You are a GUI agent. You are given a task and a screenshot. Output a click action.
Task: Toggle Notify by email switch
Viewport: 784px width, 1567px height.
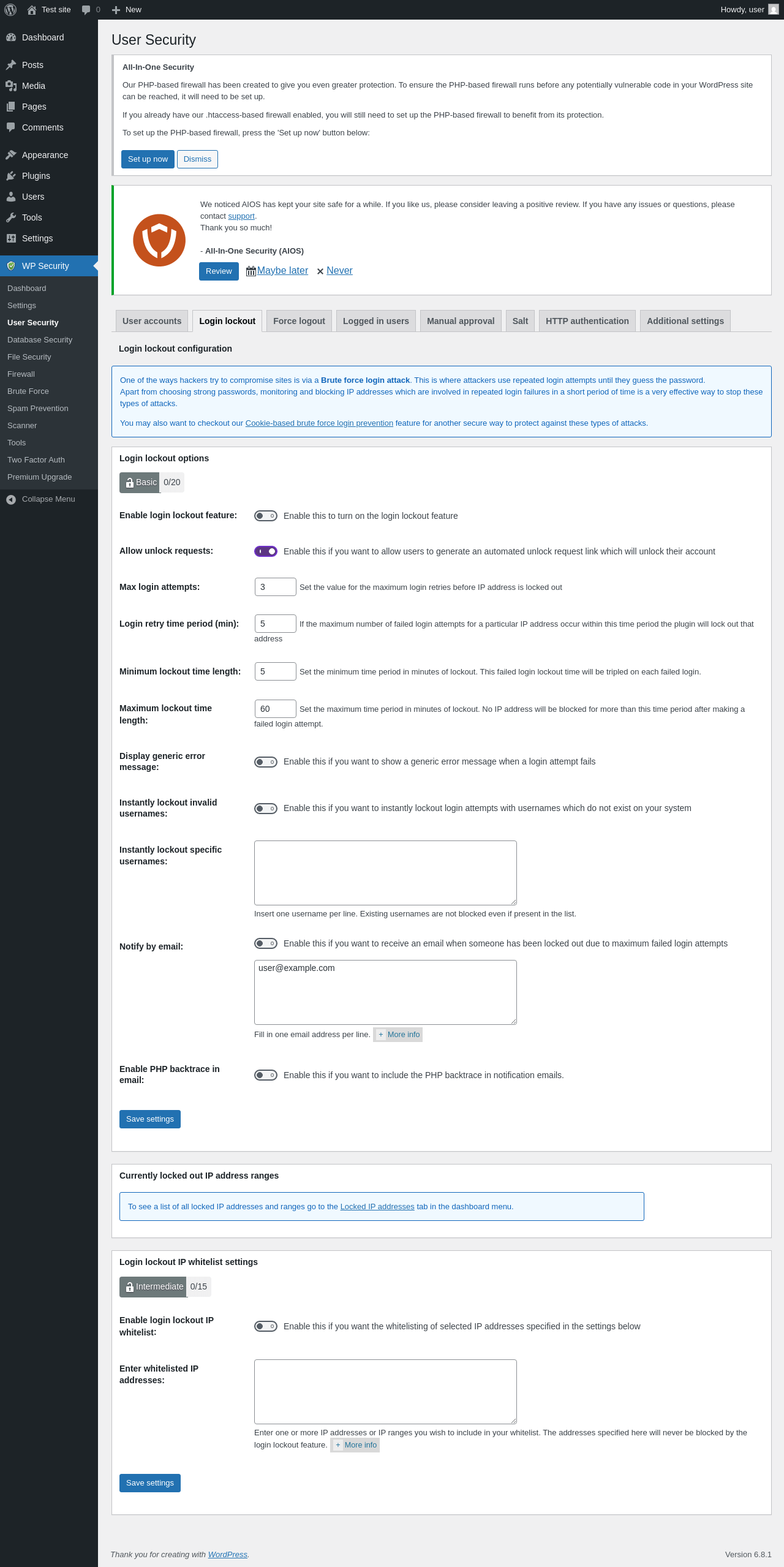(266, 943)
